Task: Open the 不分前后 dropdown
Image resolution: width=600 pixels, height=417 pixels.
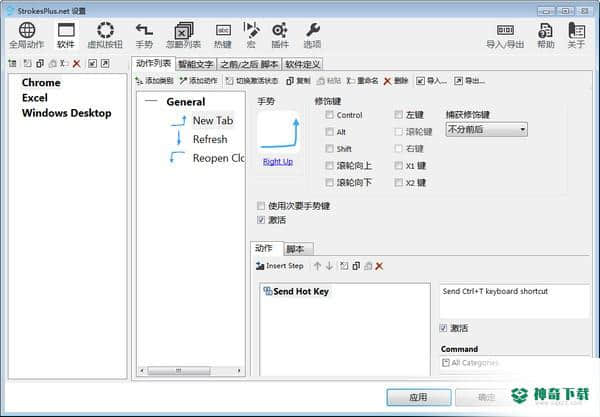Action: (486, 129)
